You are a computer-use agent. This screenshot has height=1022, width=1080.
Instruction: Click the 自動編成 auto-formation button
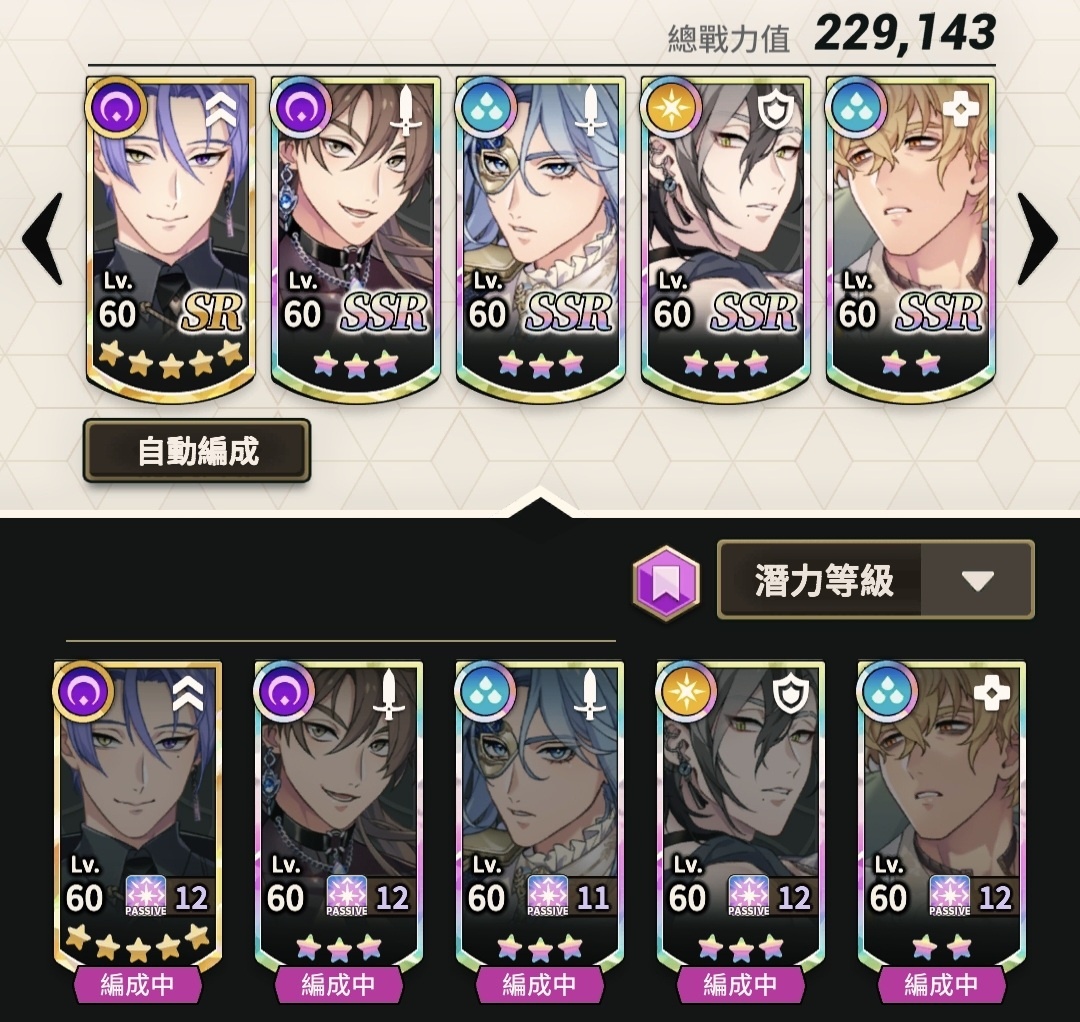[197, 451]
